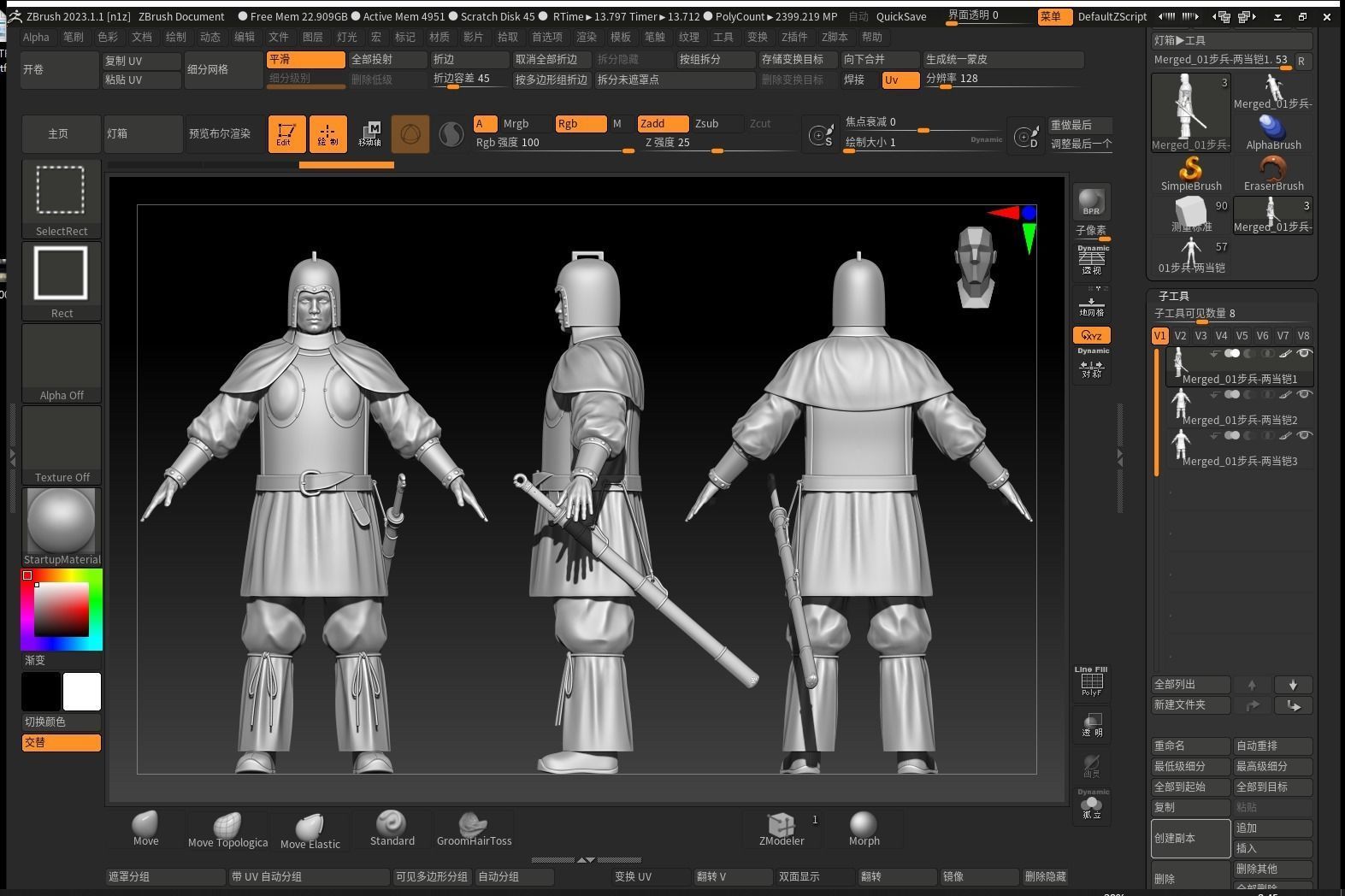
Task: Open the Texture Off selector
Action: (x=62, y=445)
